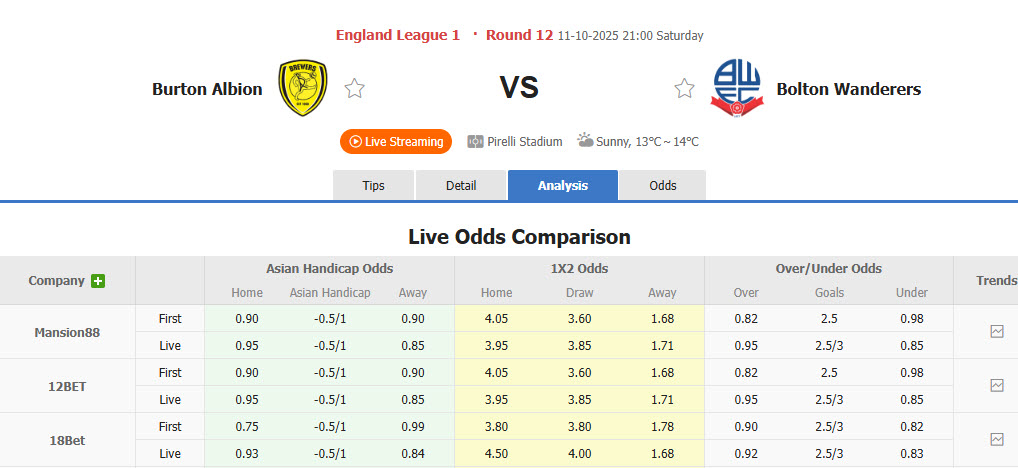Favorite Bolton Wanderers with the star icon

point(684,89)
